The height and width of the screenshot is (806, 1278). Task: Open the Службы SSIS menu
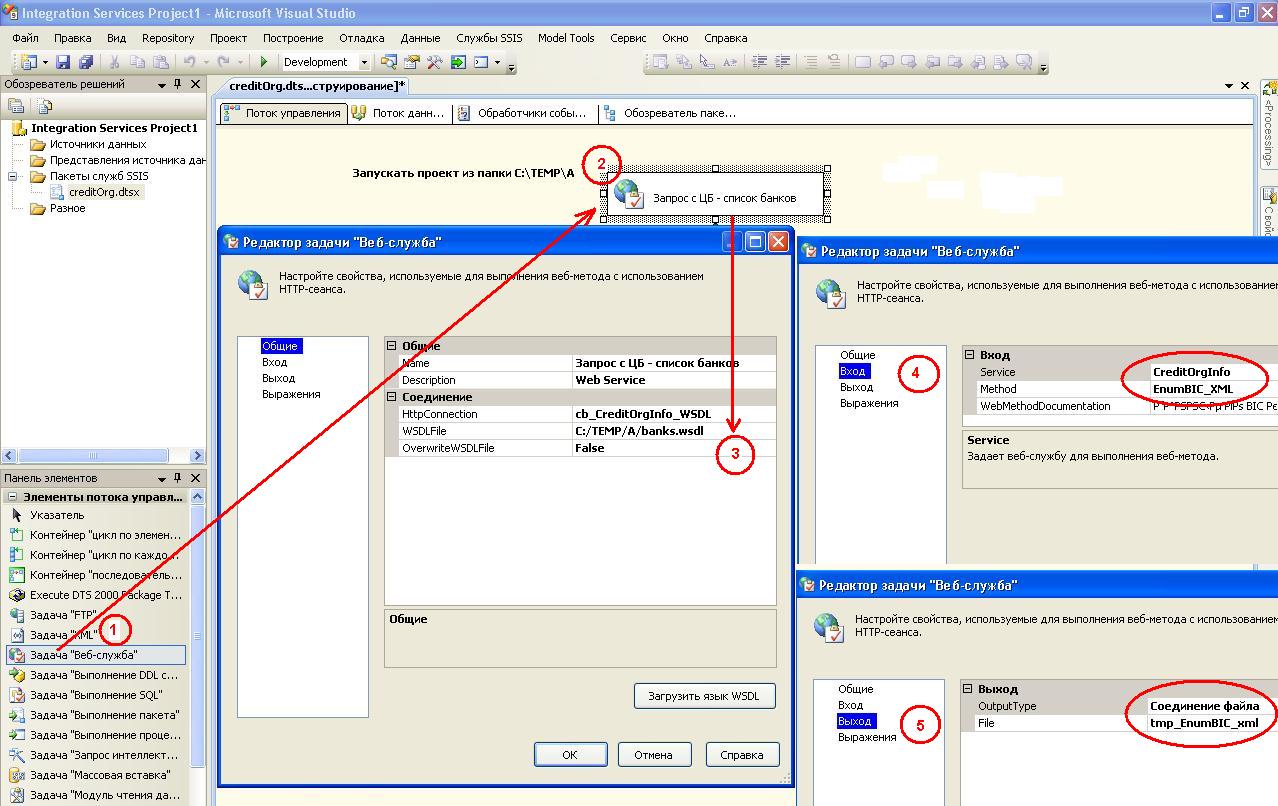point(490,38)
